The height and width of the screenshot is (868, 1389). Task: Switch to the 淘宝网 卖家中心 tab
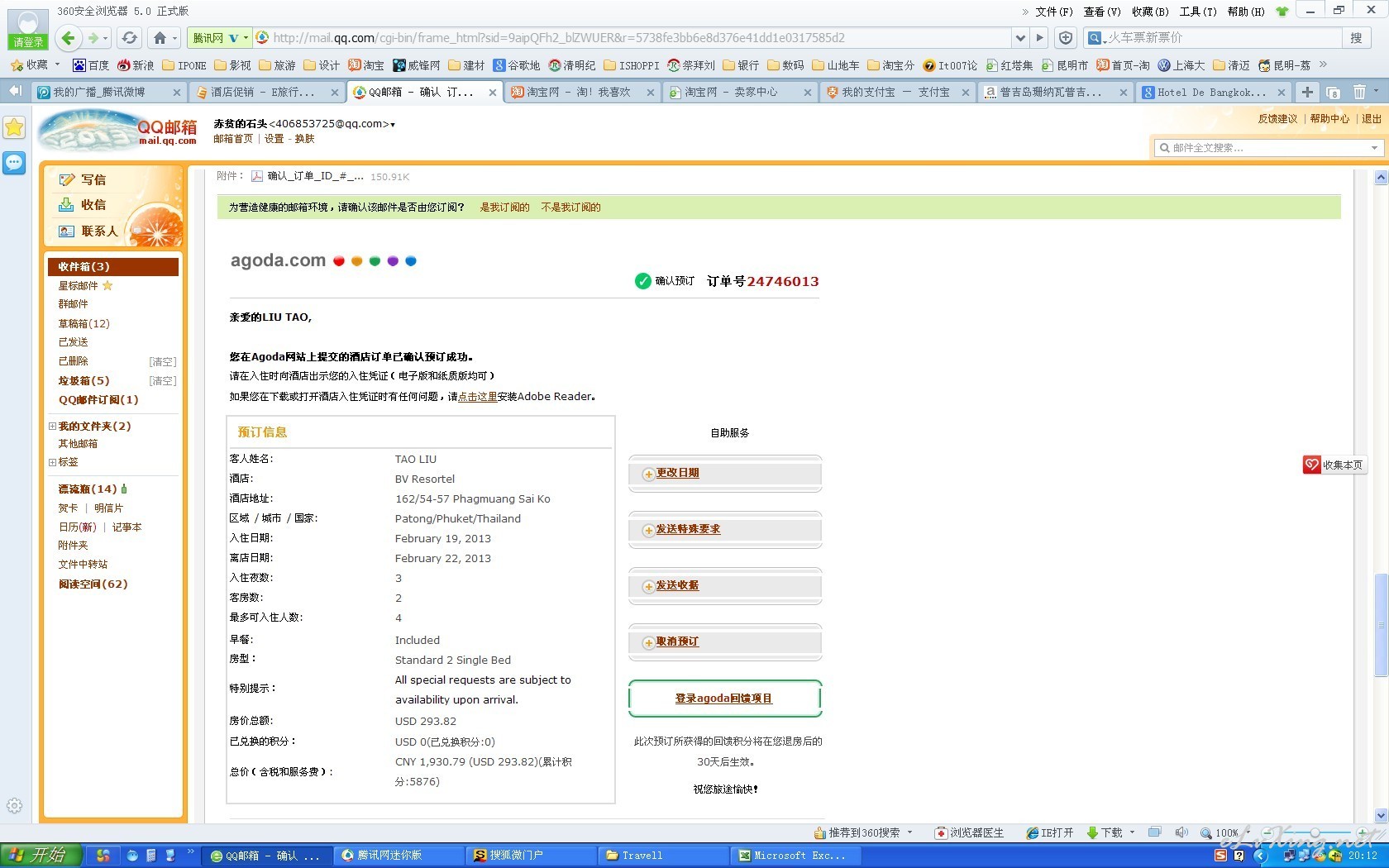[739, 92]
